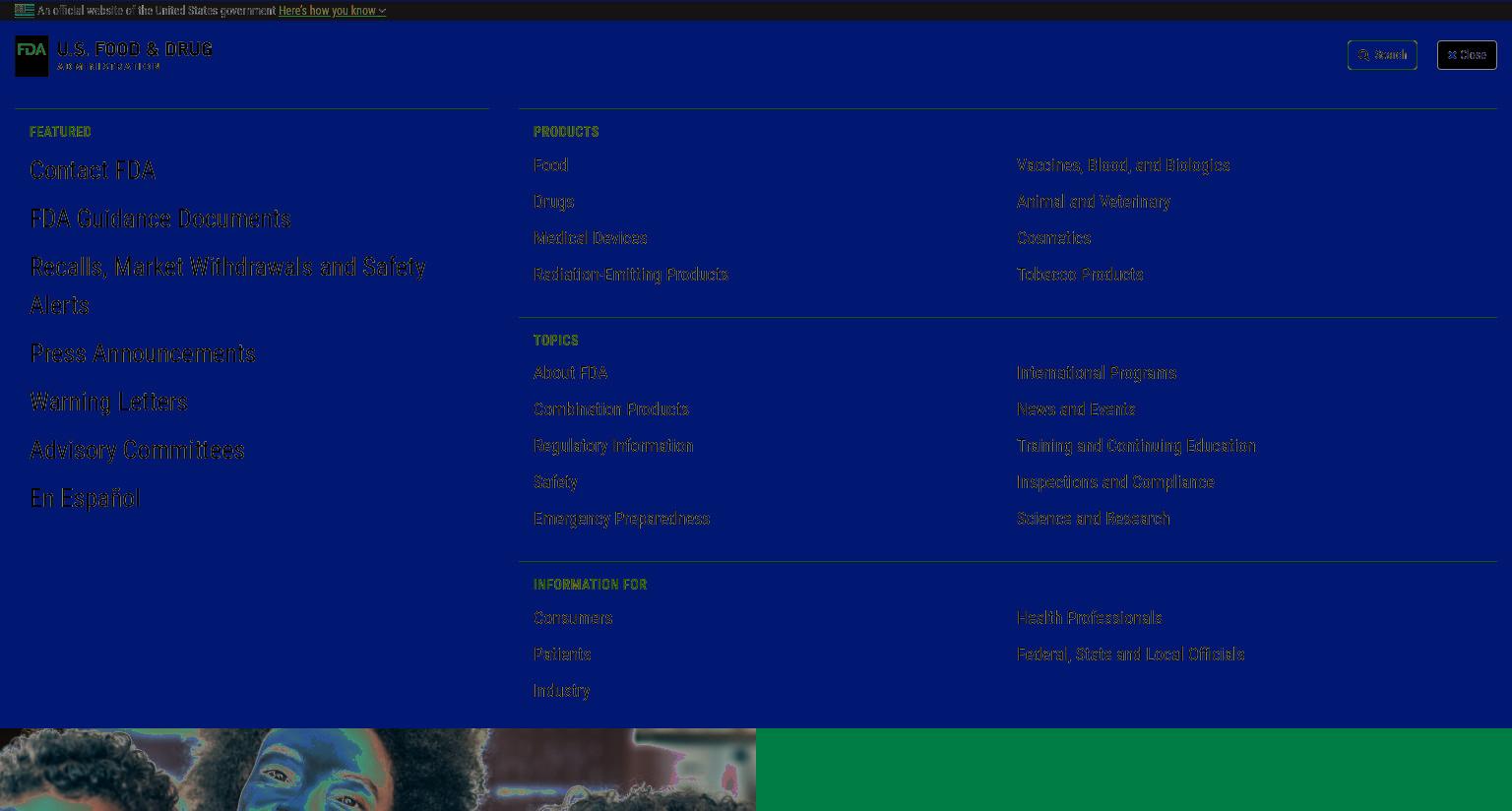Click U.S. Food & Drug Administration wordmark
This screenshot has width=1512, height=811.
click(x=134, y=56)
